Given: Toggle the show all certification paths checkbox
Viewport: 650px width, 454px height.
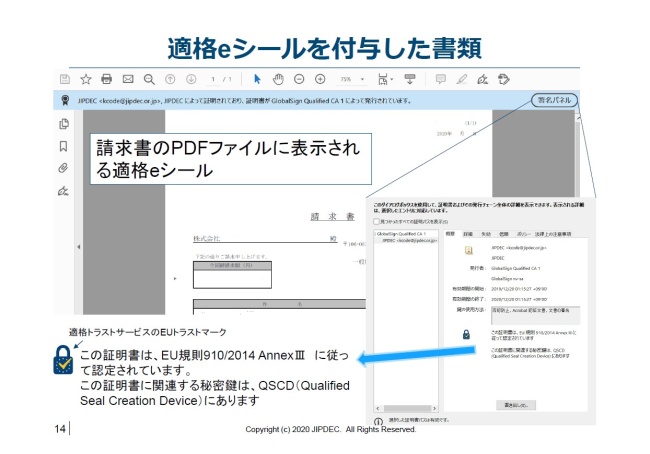Looking at the screenshot, I should coord(376,221).
